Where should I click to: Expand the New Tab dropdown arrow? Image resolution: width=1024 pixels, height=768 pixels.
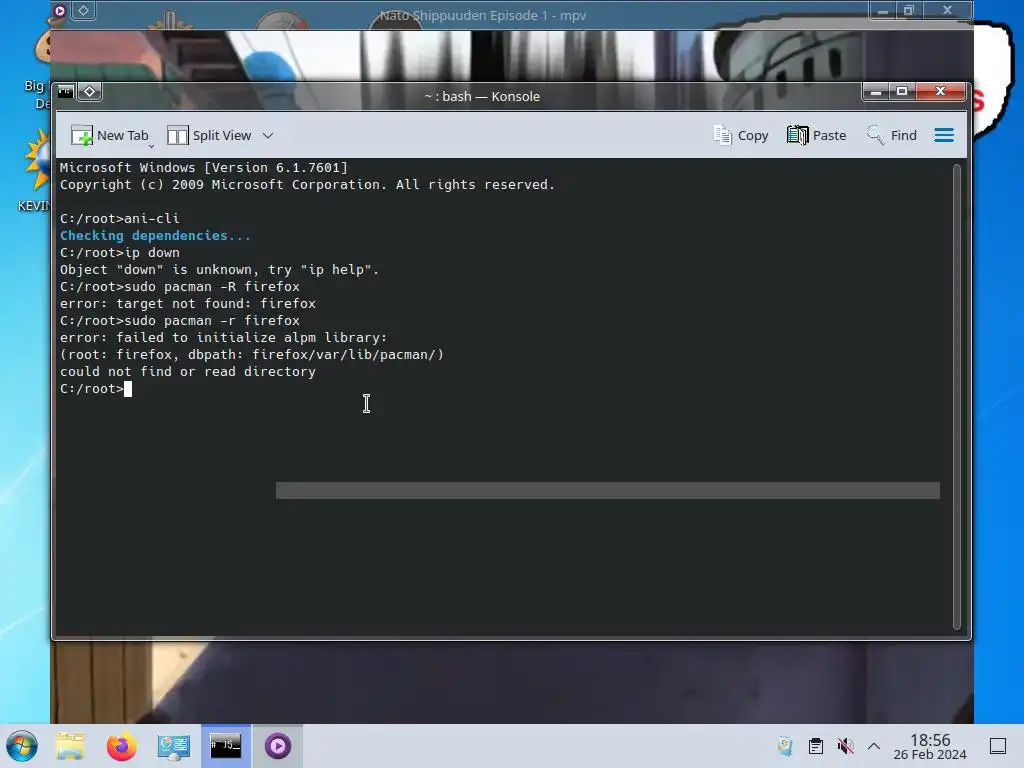coord(151,146)
